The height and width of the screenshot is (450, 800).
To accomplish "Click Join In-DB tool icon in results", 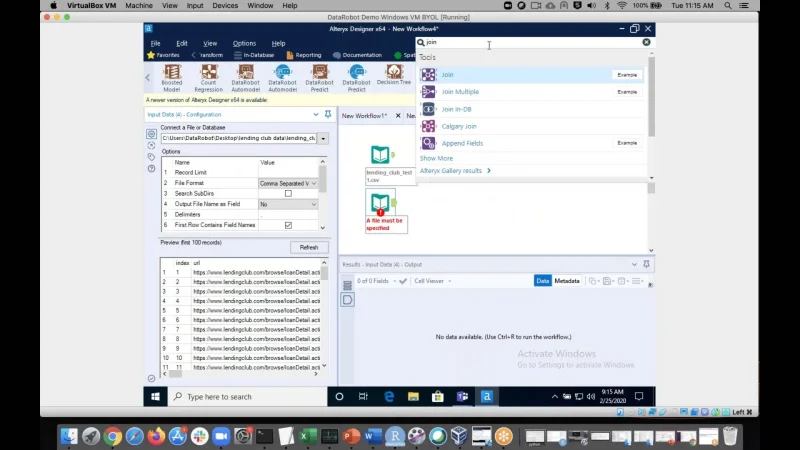I will [429, 109].
